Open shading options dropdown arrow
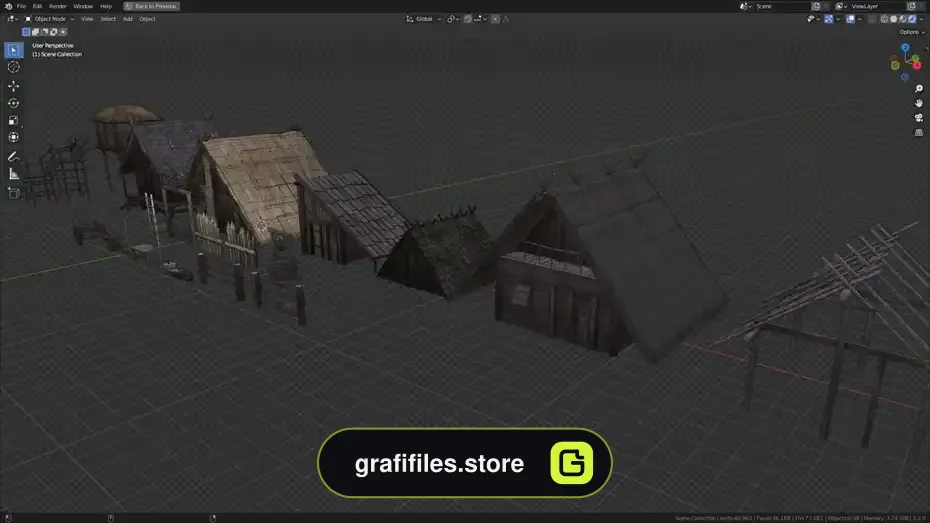 [x=921, y=19]
